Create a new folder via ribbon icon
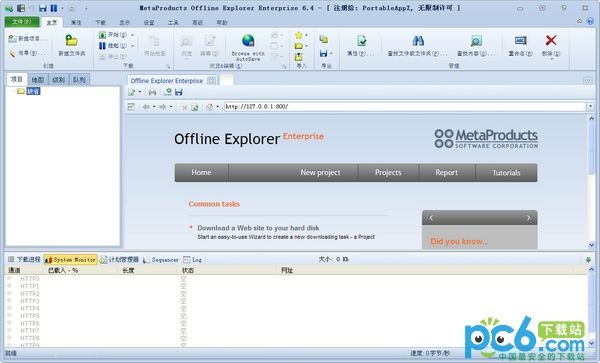Image resolution: width=600 pixels, height=363 pixels. (72, 41)
